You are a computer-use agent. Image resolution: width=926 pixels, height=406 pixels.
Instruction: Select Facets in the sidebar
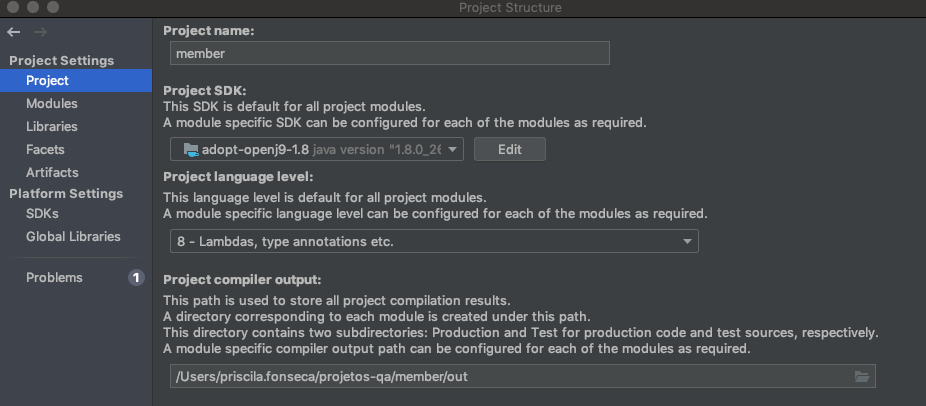(x=46, y=149)
